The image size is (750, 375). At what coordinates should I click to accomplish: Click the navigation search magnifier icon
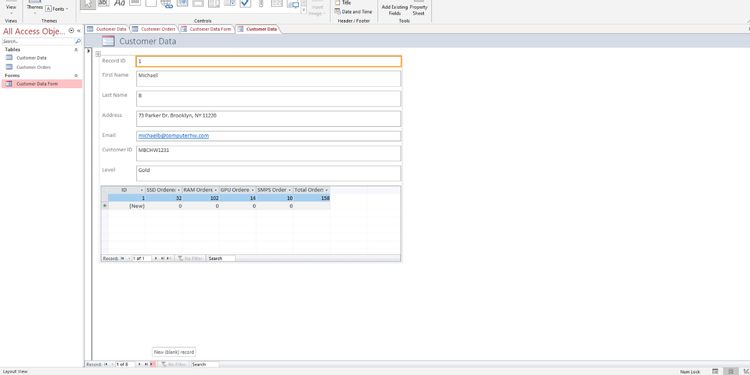[78, 42]
